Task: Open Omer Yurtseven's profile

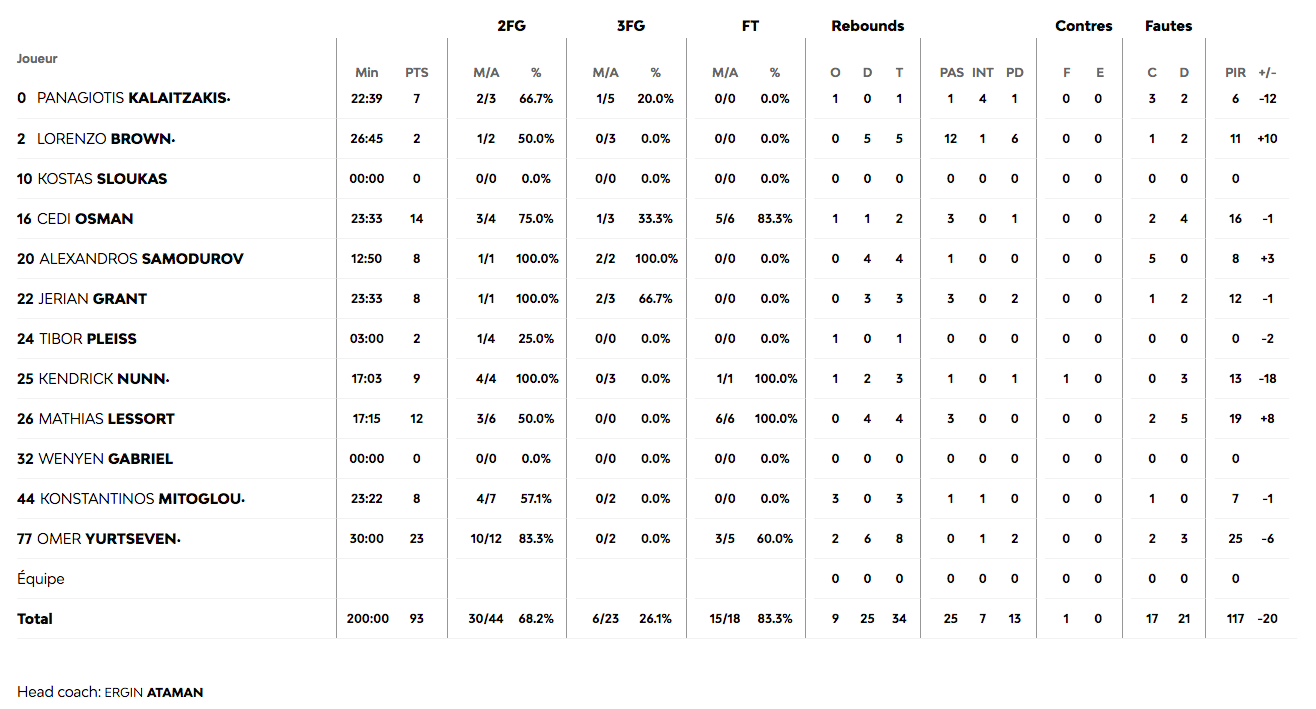Action: (x=108, y=539)
